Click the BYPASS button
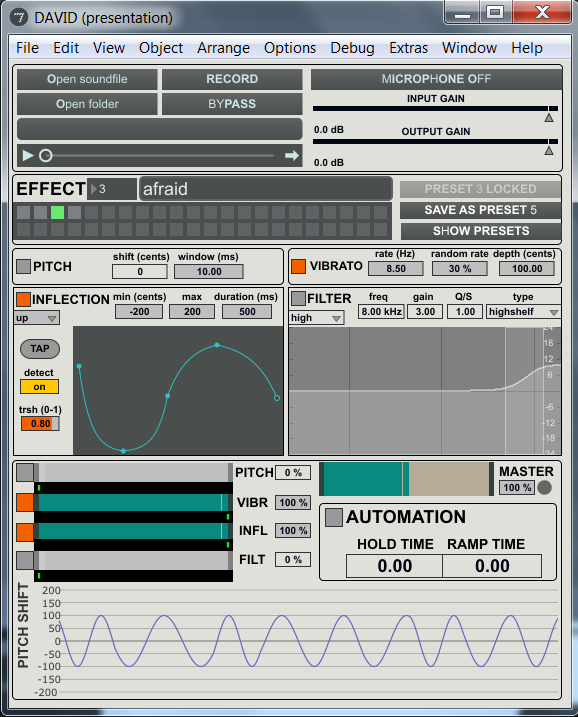 click(x=232, y=104)
